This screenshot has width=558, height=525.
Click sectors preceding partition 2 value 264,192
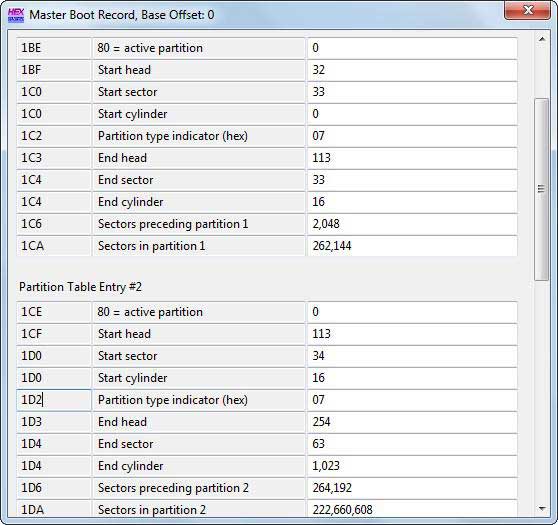(412, 488)
